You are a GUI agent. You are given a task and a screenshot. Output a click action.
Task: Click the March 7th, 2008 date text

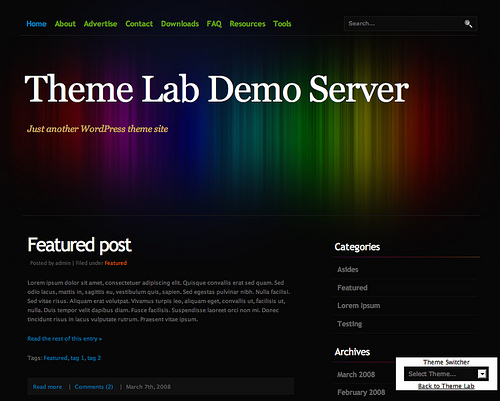(148, 387)
